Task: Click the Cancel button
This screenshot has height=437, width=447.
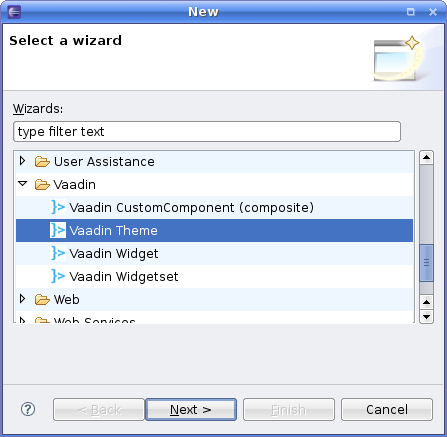Action: (x=387, y=409)
